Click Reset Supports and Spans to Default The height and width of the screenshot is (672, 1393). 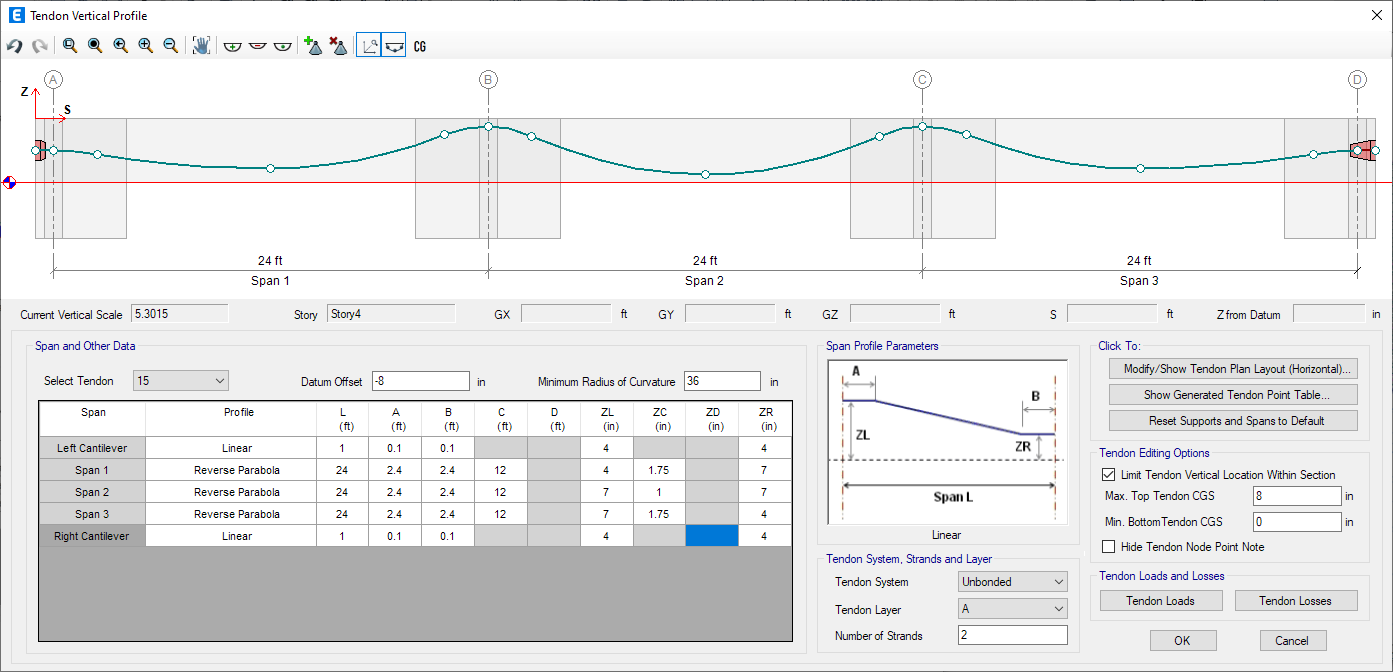pos(1233,421)
